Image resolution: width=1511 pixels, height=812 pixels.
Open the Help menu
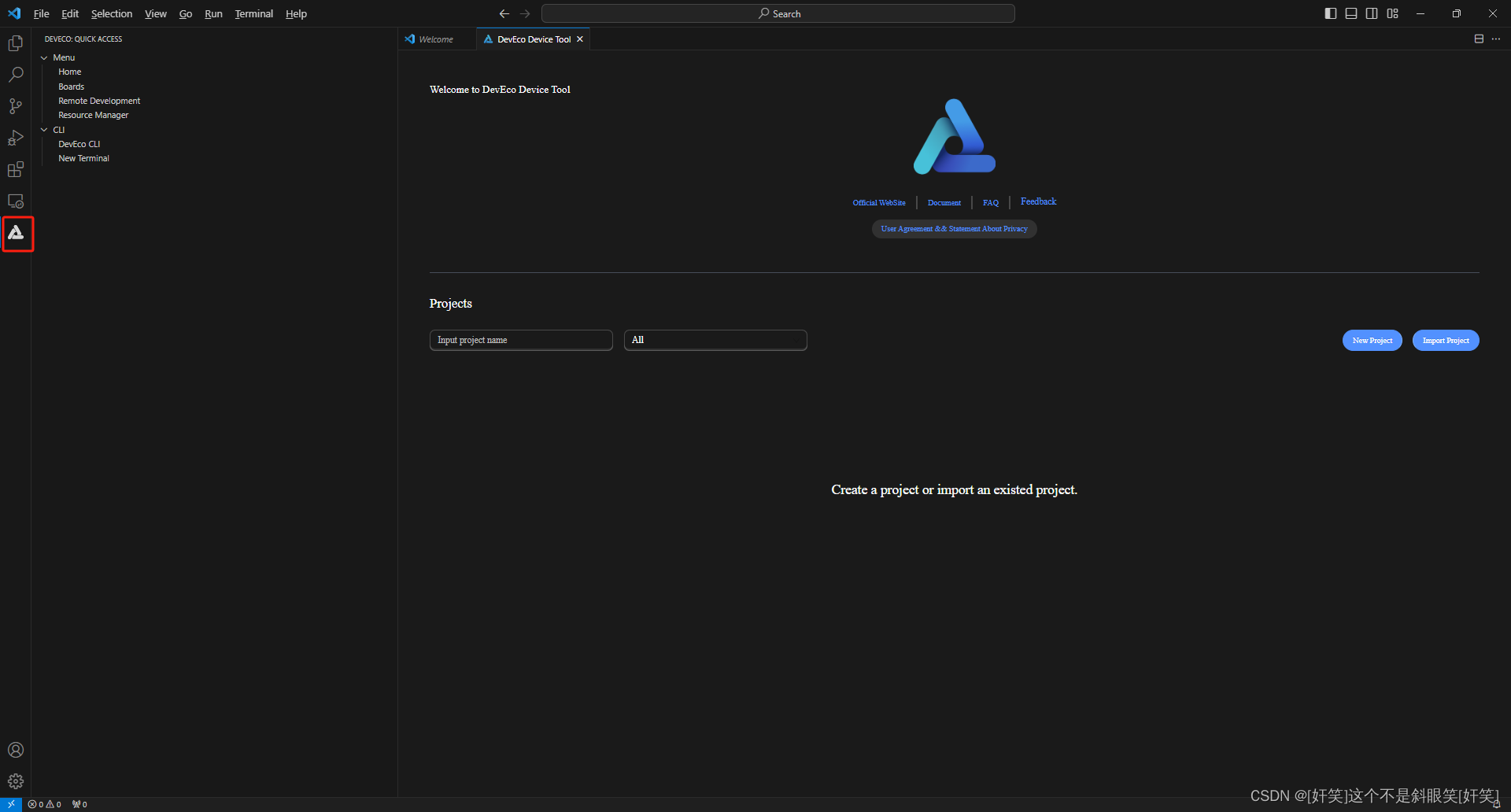click(296, 13)
